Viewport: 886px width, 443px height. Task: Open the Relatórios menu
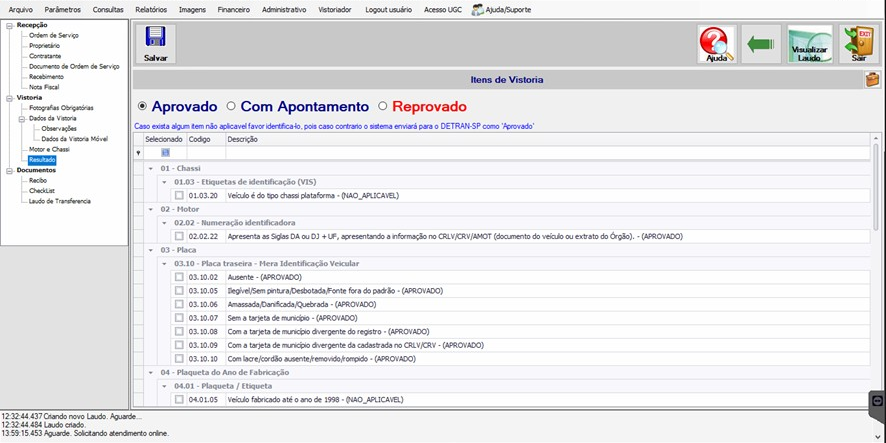click(x=151, y=10)
